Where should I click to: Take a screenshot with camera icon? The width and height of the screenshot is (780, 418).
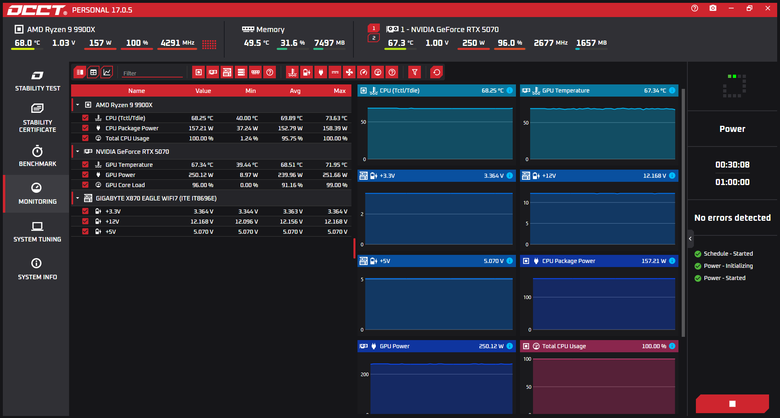click(x=713, y=8)
